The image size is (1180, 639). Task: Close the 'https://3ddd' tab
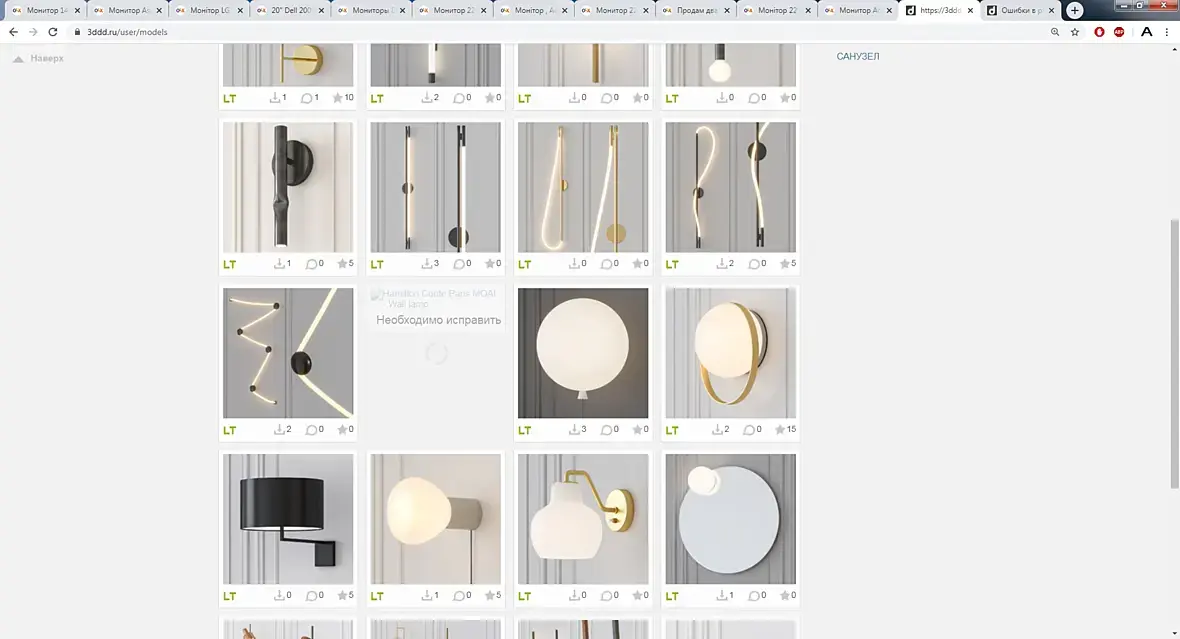(x=970, y=11)
